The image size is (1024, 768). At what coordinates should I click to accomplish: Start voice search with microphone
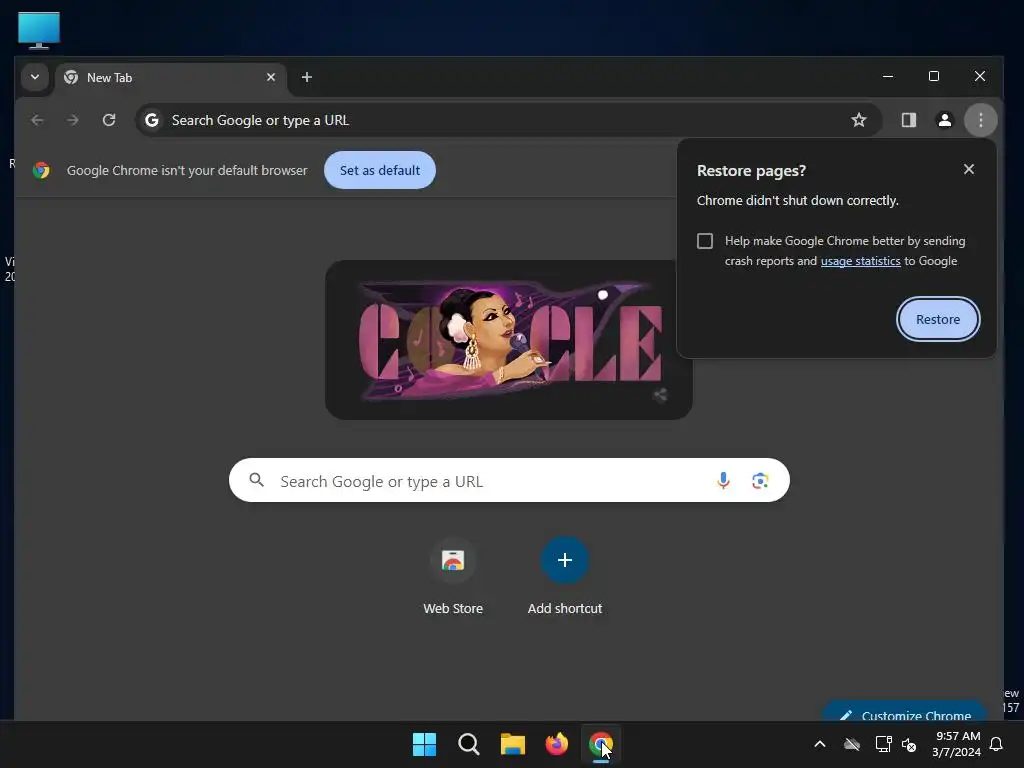723,481
